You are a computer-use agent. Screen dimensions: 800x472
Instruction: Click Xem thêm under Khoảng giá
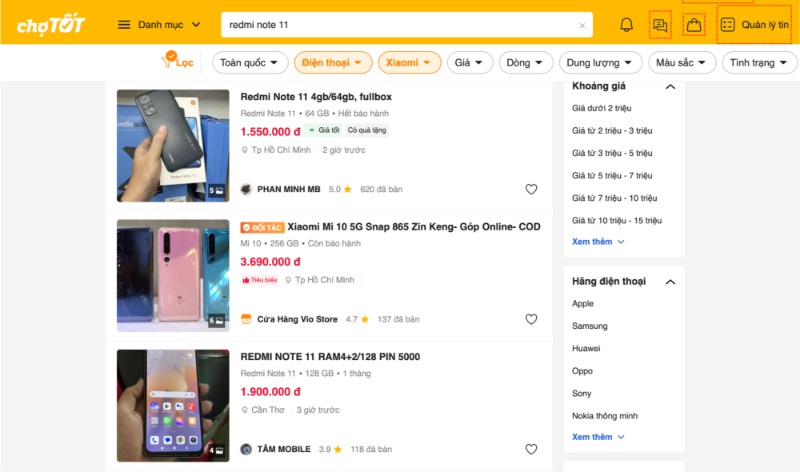coord(597,242)
